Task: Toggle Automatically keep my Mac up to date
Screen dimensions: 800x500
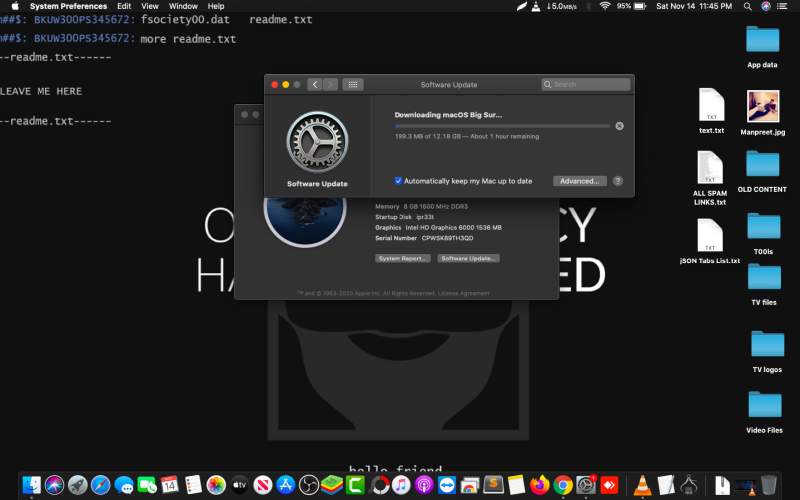Action: [398, 181]
